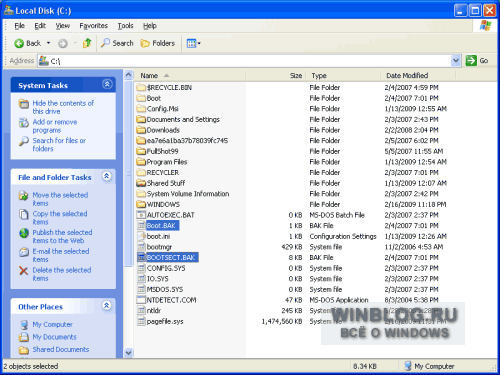Select the $RECYCLE.BIN folder icon
This screenshot has height=375, width=500.
tap(141, 88)
